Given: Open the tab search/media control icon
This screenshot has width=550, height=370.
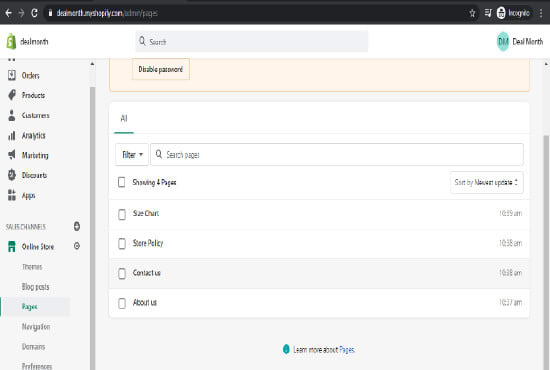Looking at the screenshot, I should tap(488, 13).
